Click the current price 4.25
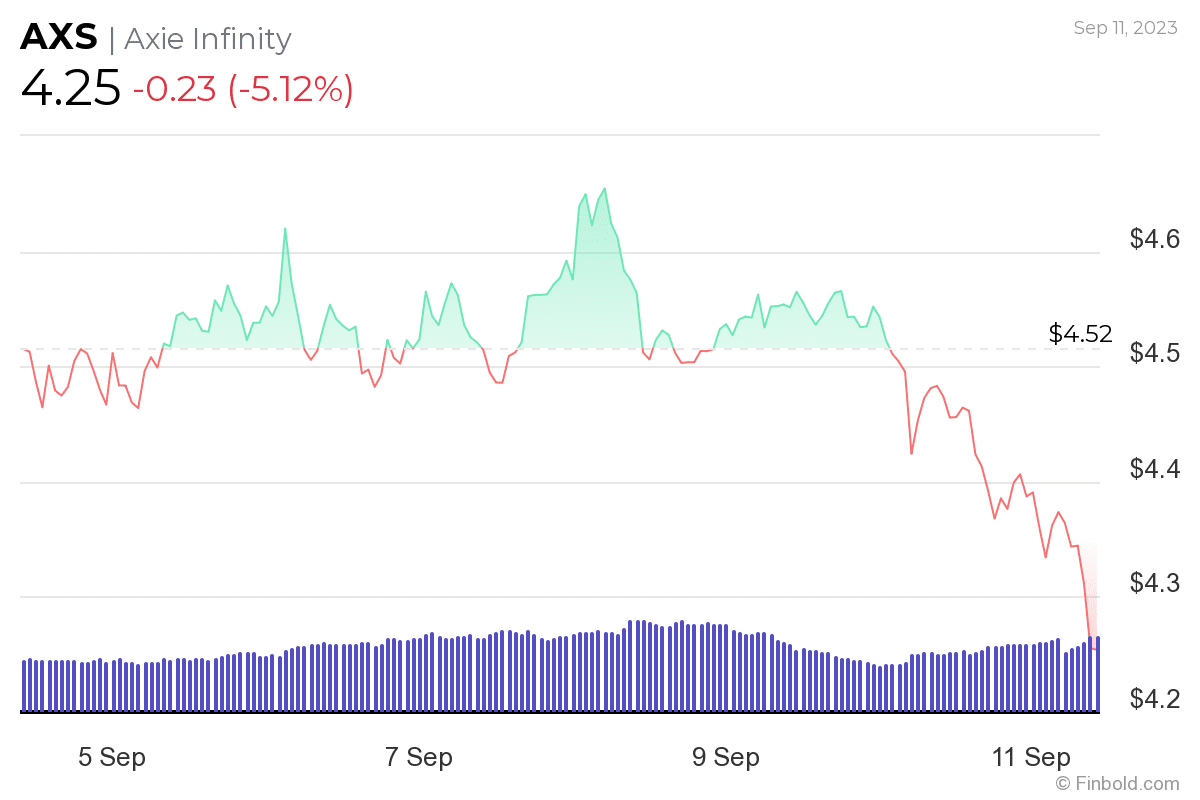This screenshot has height=800, width=1200. click(71, 89)
